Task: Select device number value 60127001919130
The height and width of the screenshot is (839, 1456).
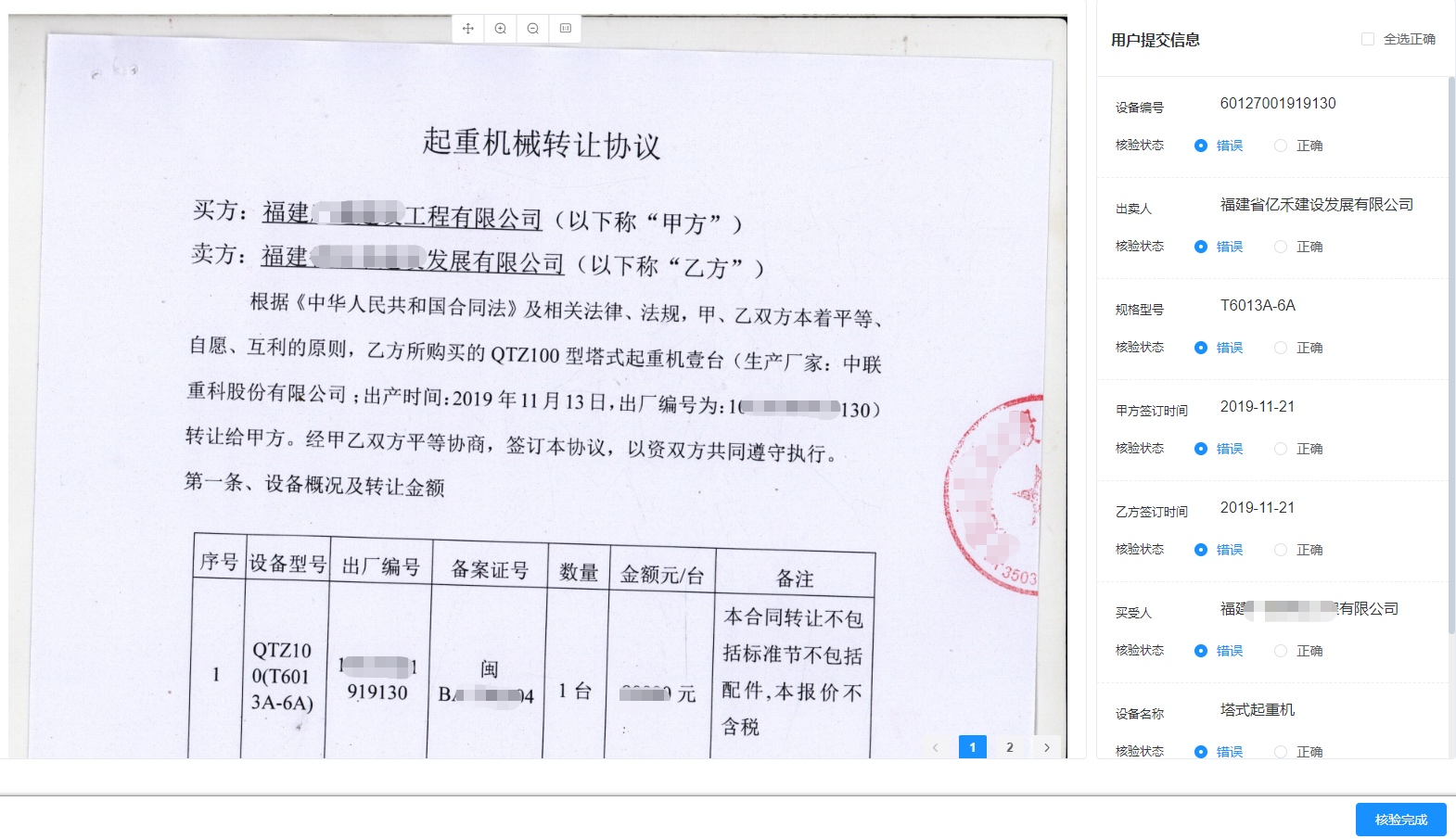Action: (x=1278, y=103)
